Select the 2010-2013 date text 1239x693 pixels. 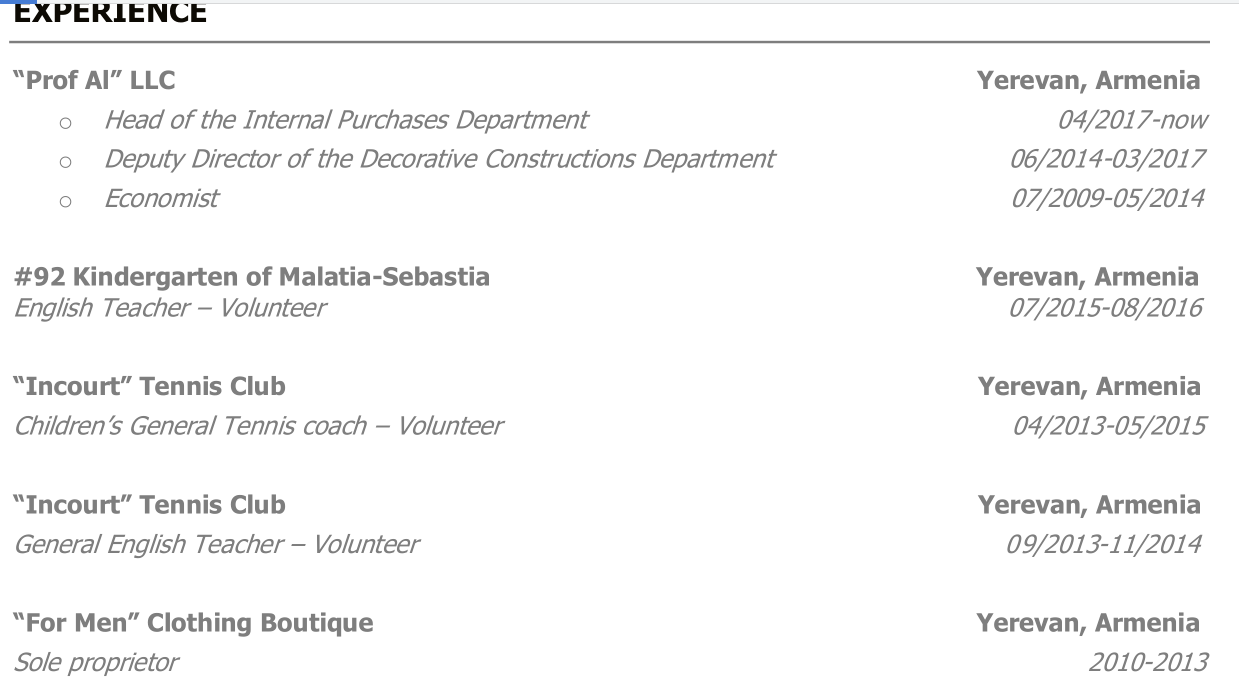1148,662
